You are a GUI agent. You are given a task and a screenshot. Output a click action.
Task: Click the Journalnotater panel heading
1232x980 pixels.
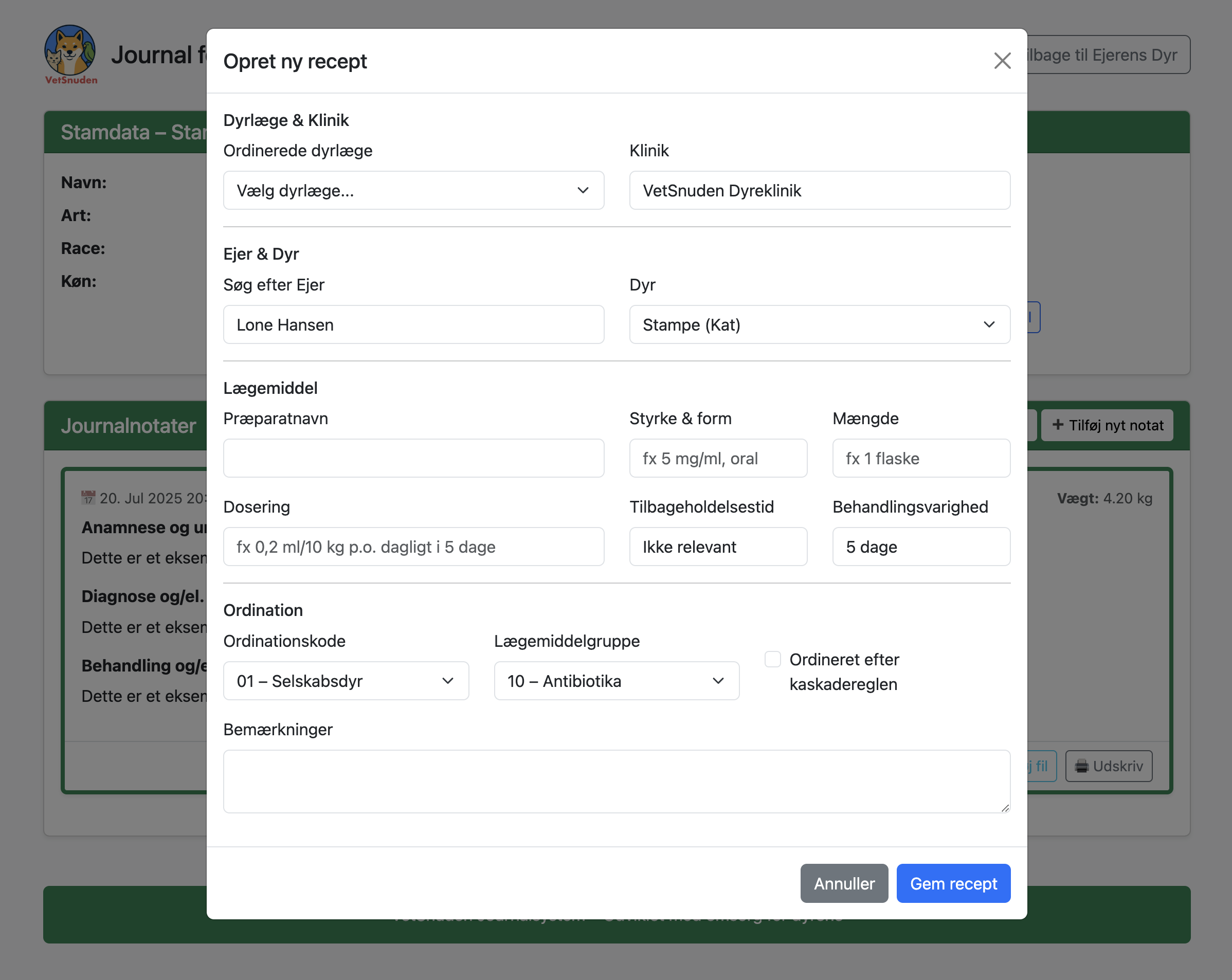128,426
